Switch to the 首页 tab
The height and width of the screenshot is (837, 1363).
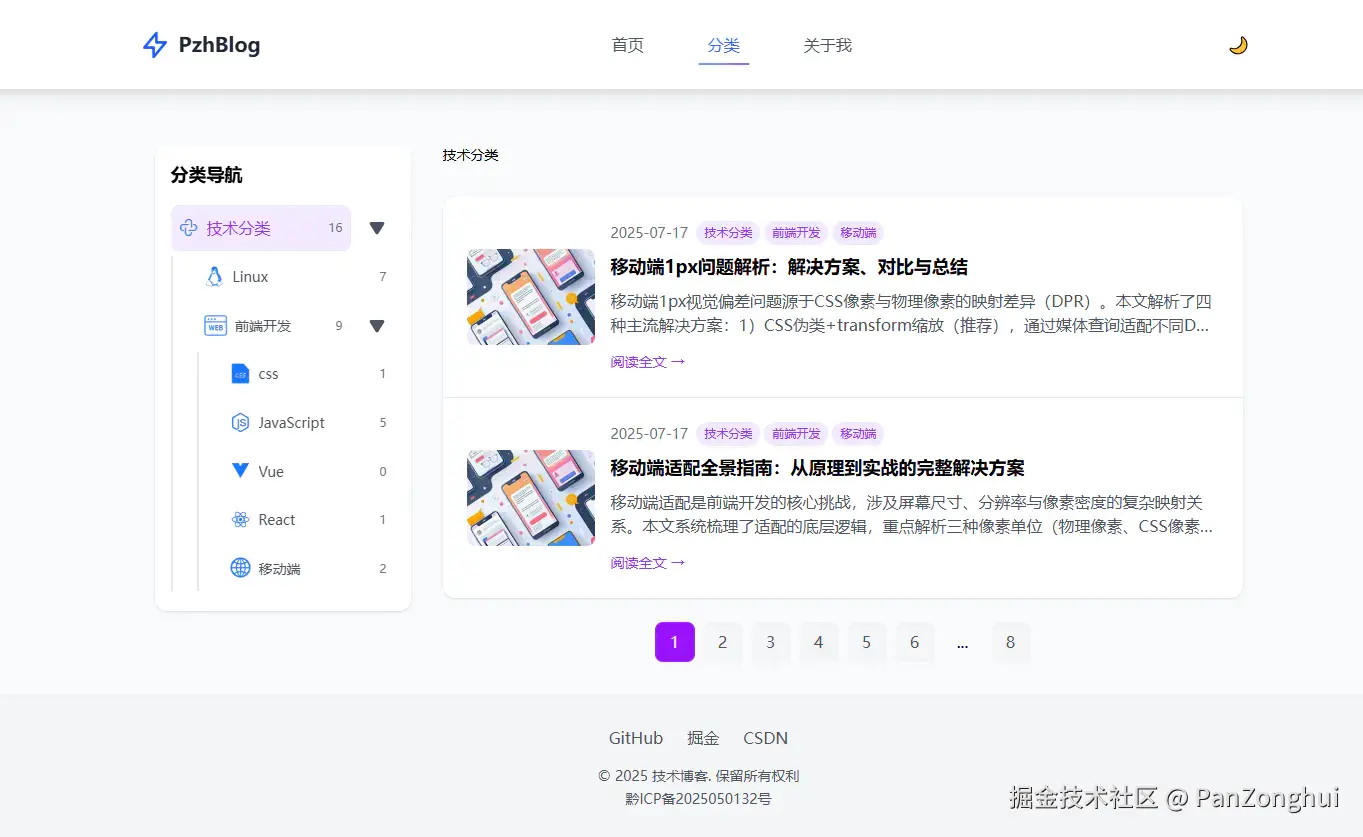point(627,45)
